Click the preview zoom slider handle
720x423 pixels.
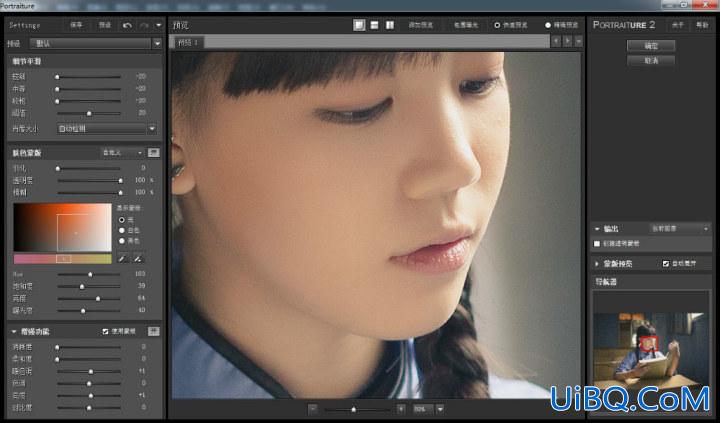point(354,409)
